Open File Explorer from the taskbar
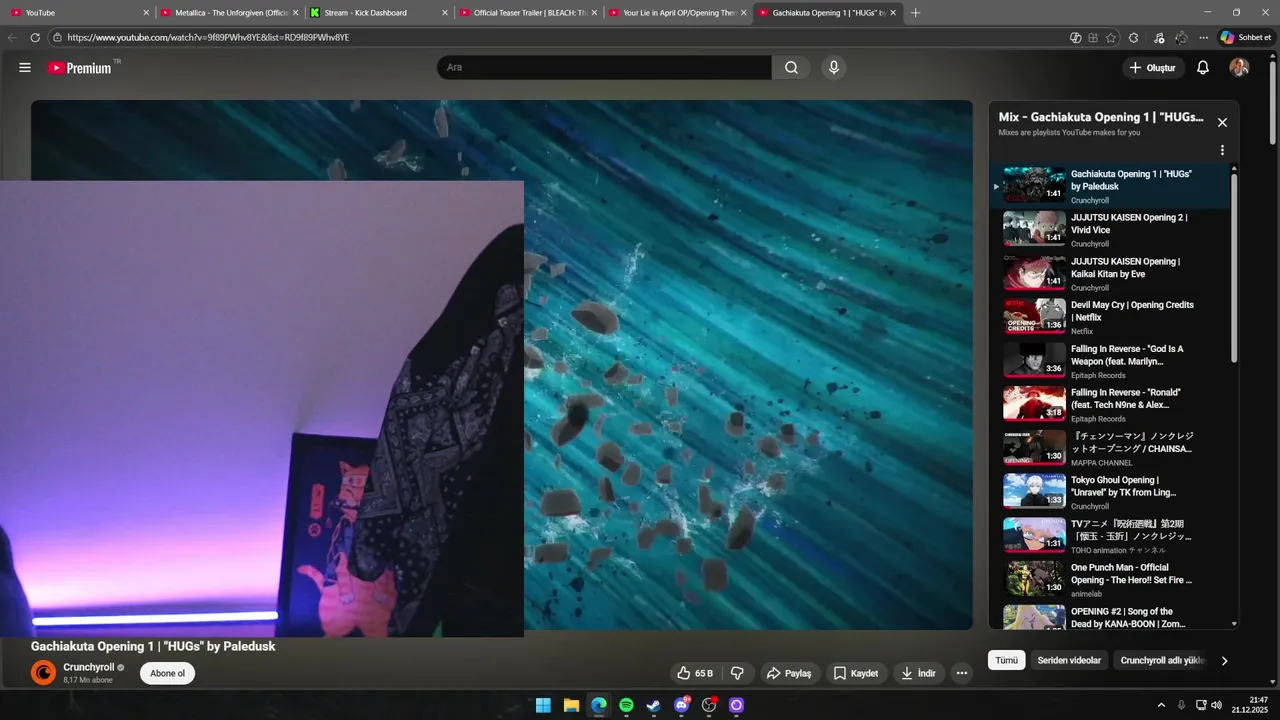 click(x=571, y=705)
